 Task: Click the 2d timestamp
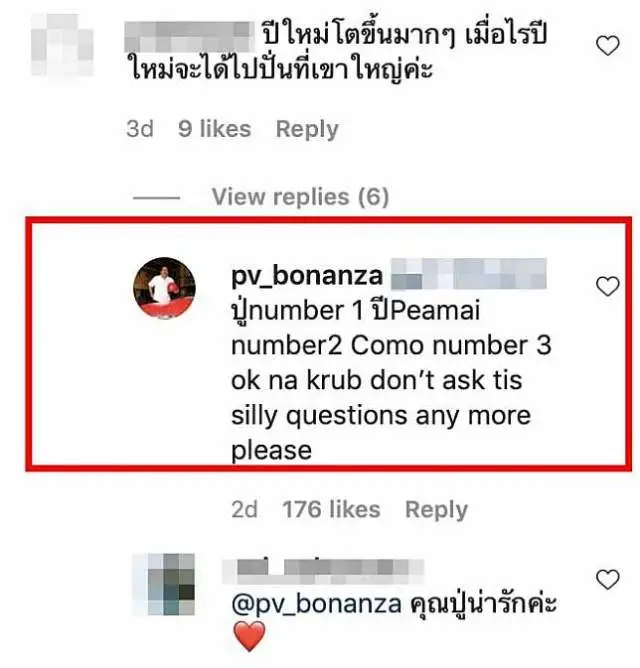coord(245,510)
